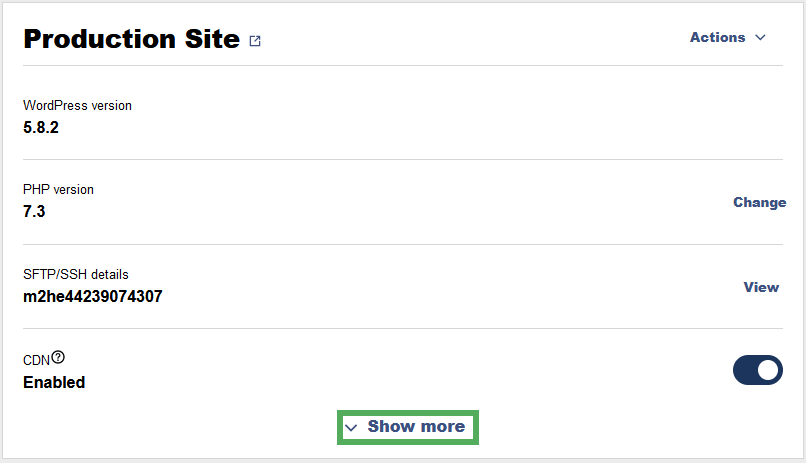Click the Production Site heading

(132, 39)
